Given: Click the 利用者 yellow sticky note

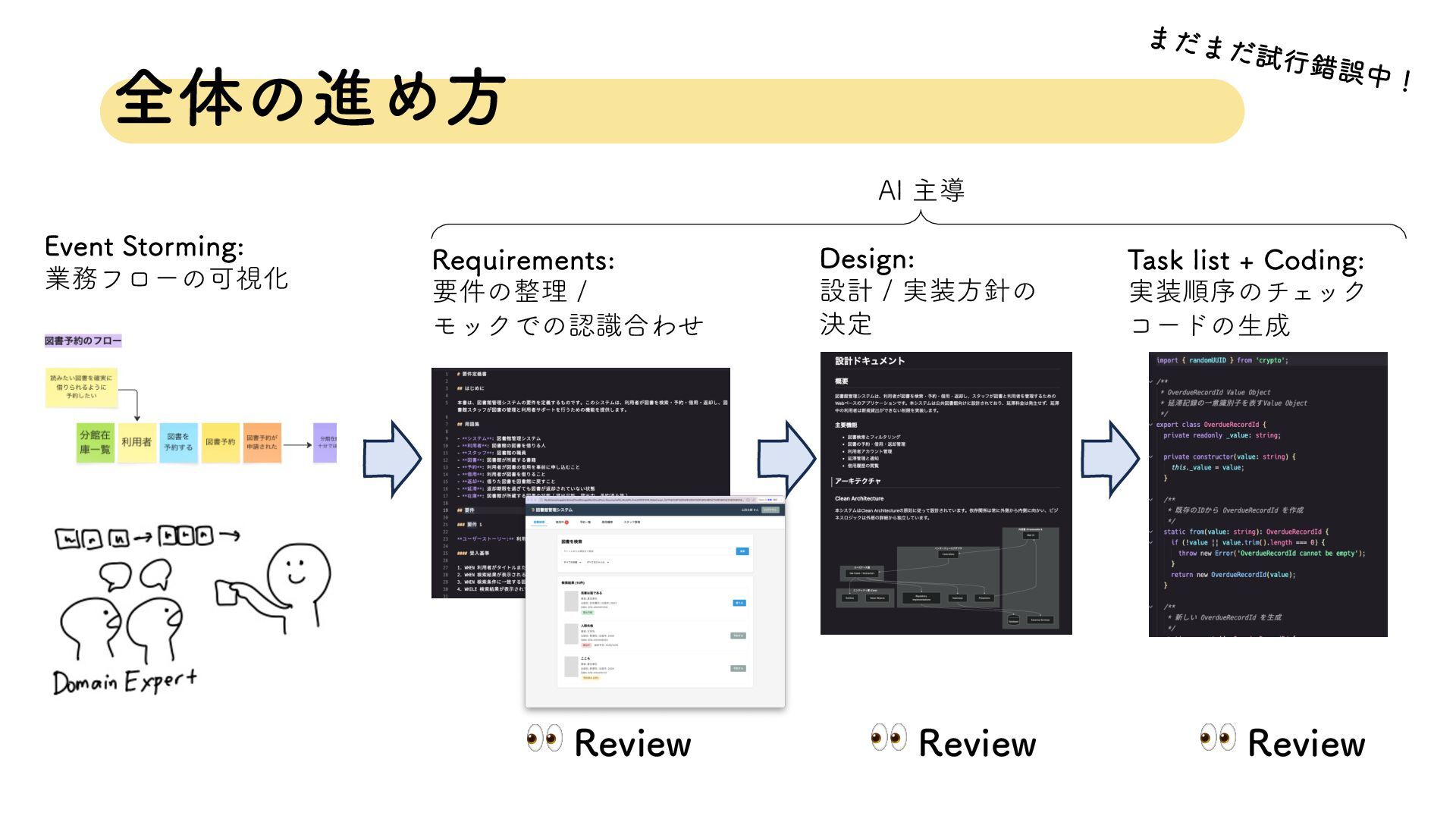Looking at the screenshot, I should tap(136, 442).
